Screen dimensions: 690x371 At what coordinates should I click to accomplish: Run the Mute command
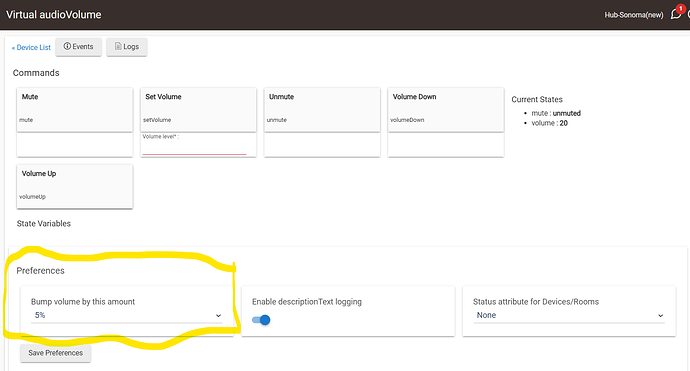pos(75,109)
